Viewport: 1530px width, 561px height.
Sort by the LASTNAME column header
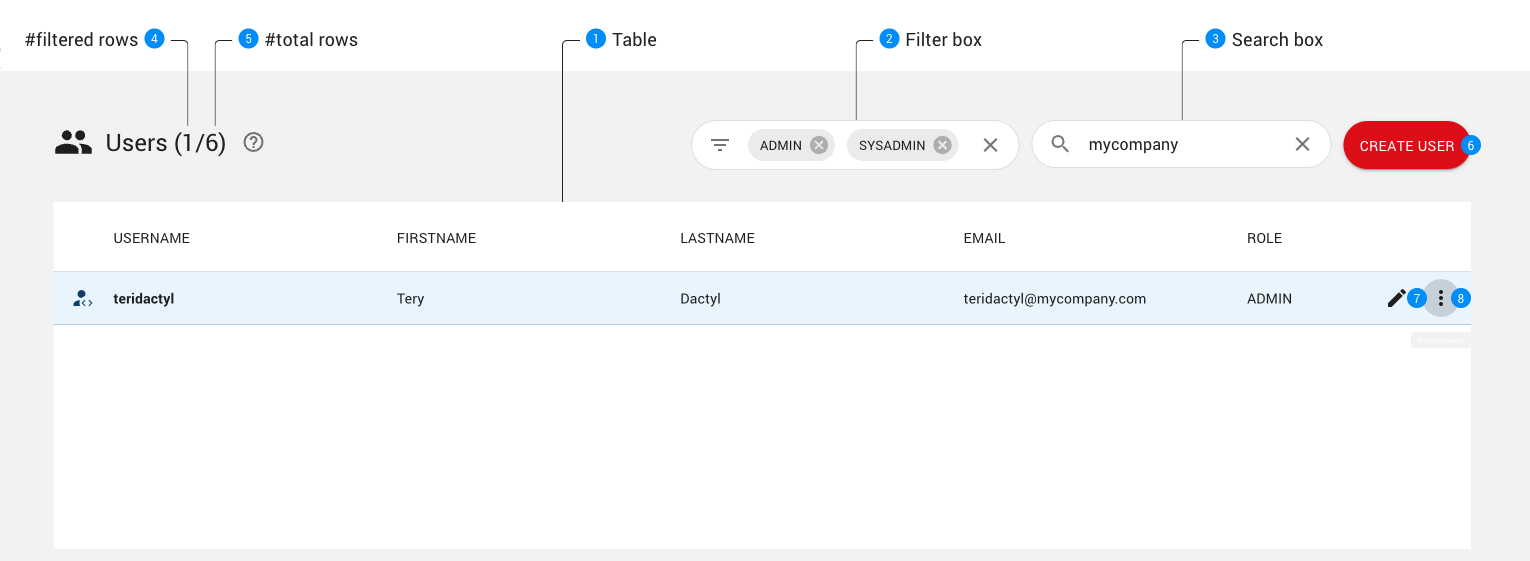[717, 238]
